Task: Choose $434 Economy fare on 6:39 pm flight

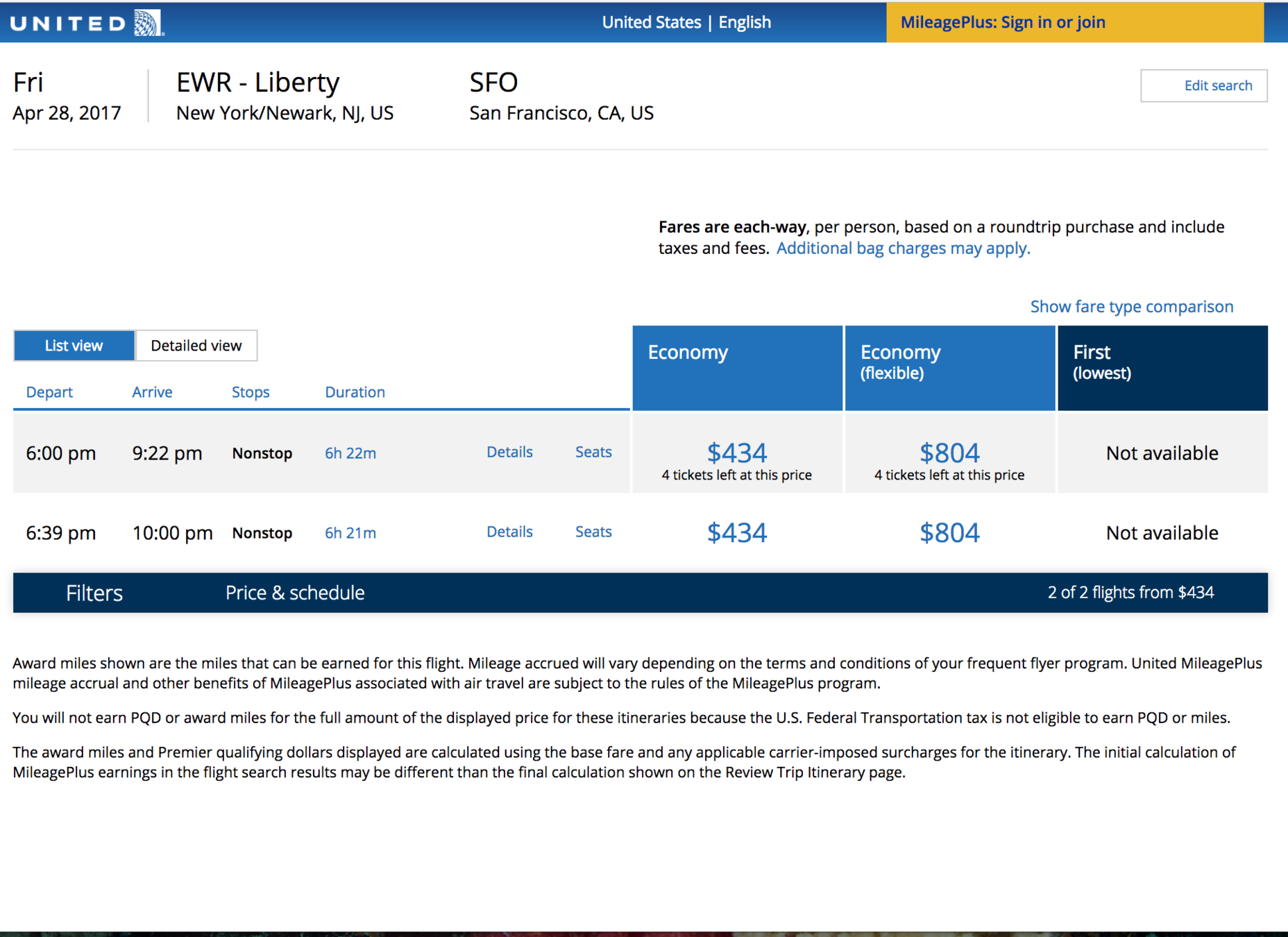Action: point(737,533)
